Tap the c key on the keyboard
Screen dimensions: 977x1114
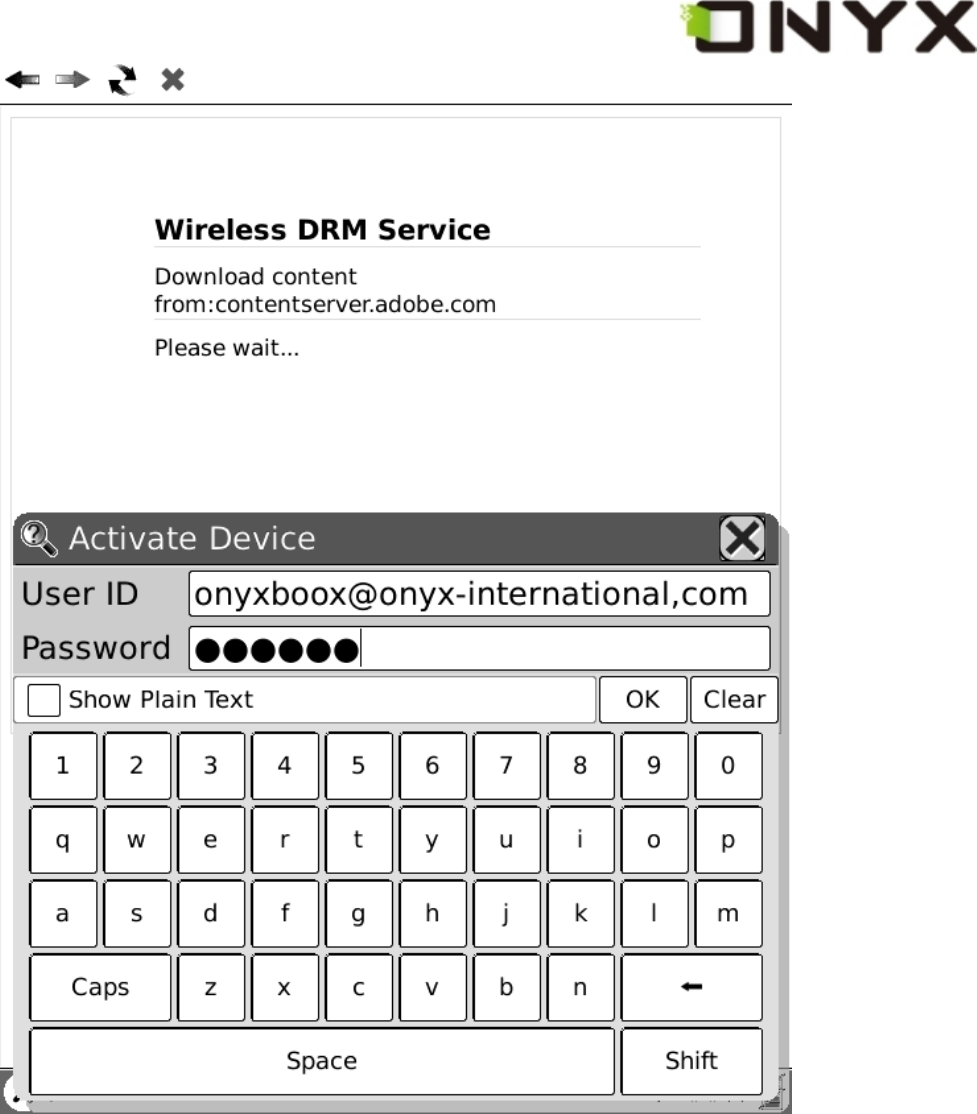(359, 988)
